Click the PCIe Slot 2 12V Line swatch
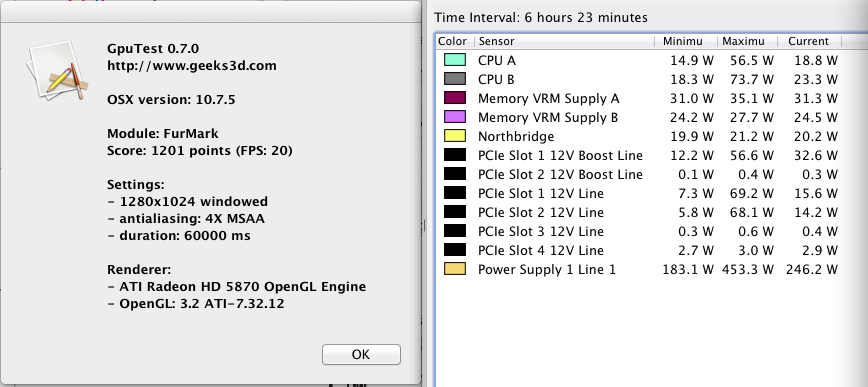The height and width of the screenshot is (387, 868). point(454,212)
